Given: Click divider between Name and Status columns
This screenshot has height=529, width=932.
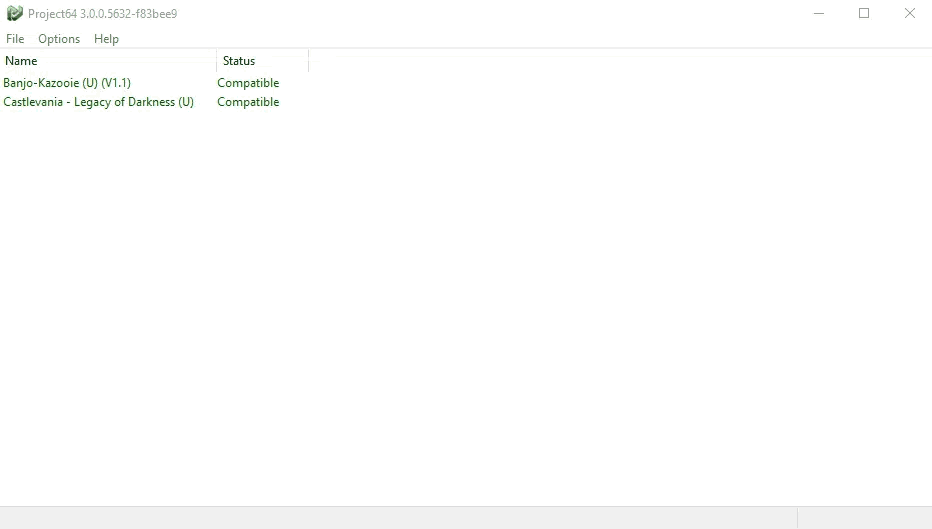Looking at the screenshot, I should point(216,61).
